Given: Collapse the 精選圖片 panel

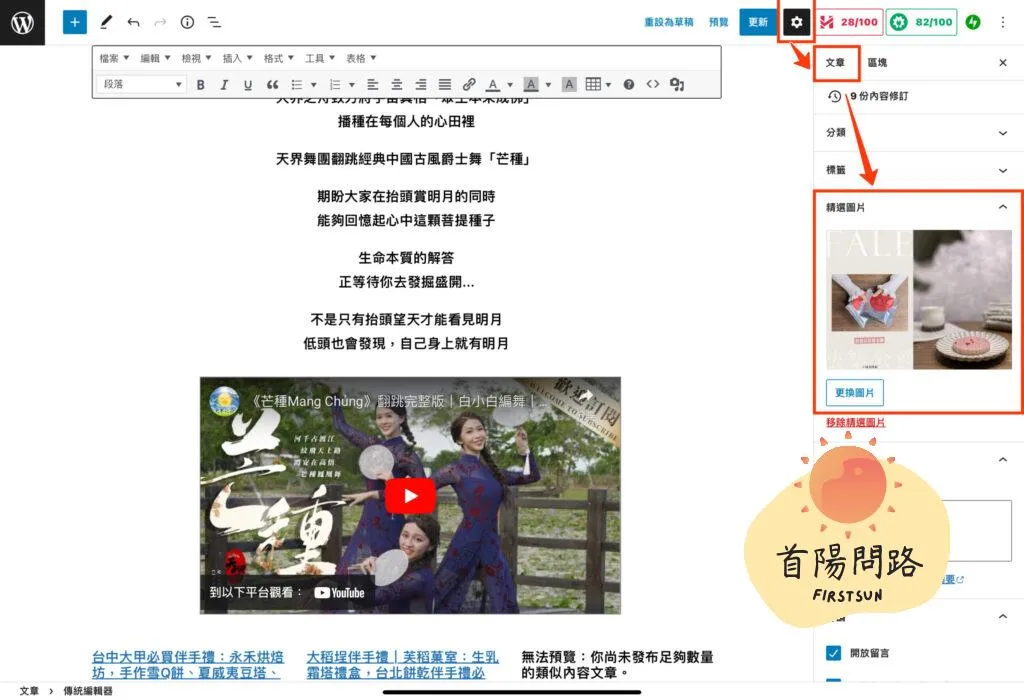Looking at the screenshot, I should 1003,207.
